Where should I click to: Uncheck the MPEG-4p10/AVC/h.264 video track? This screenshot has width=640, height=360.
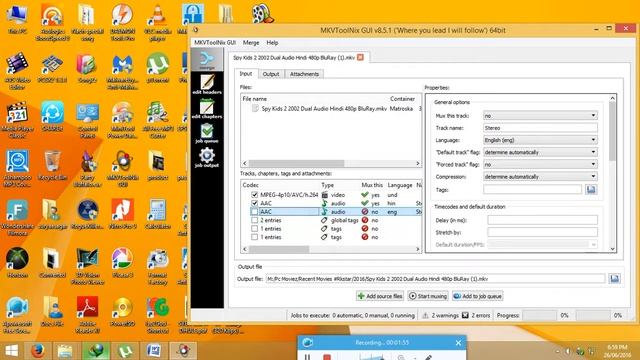255,195
